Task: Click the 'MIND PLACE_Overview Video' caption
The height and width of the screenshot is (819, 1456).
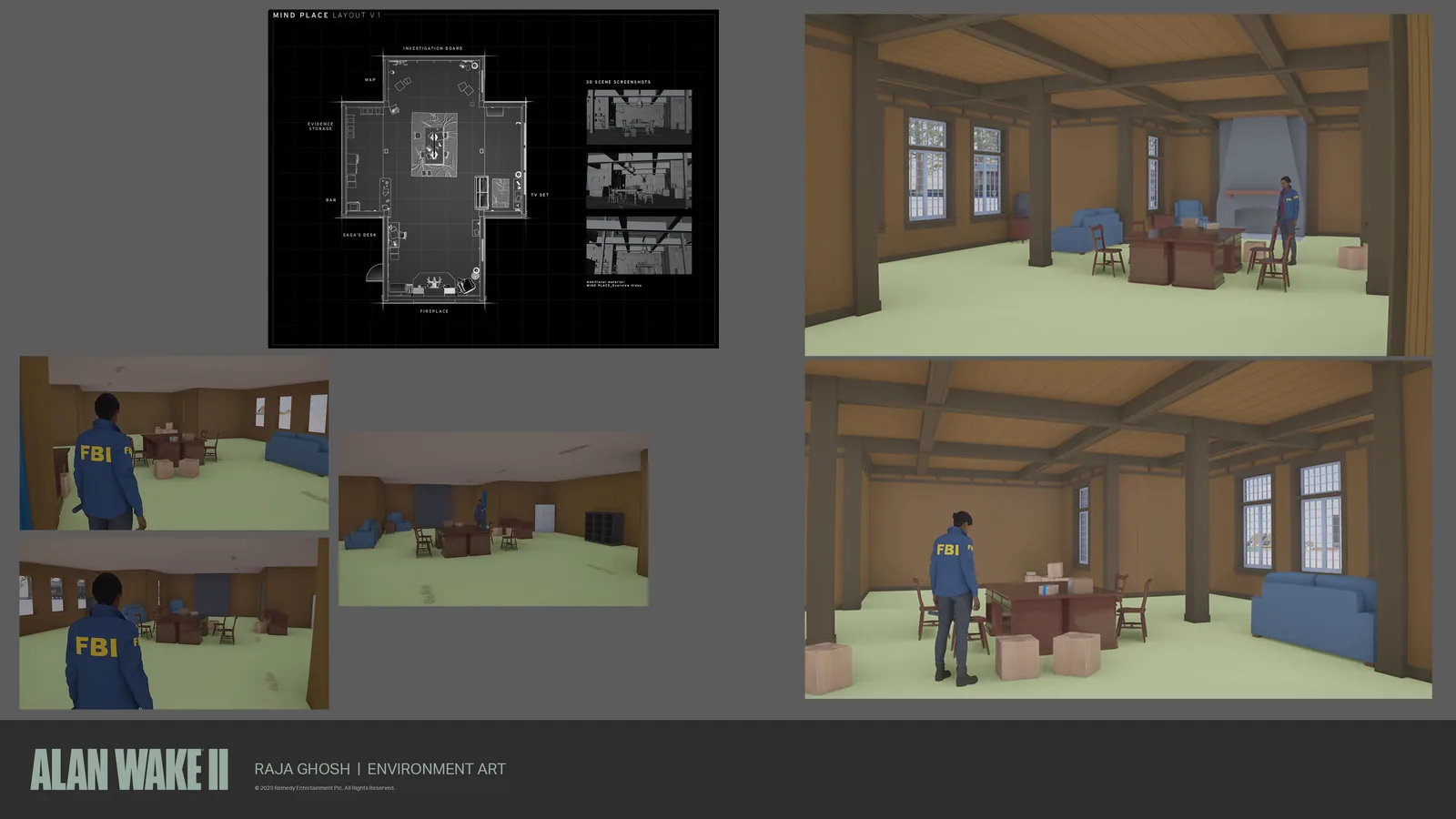Action: [x=614, y=284]
